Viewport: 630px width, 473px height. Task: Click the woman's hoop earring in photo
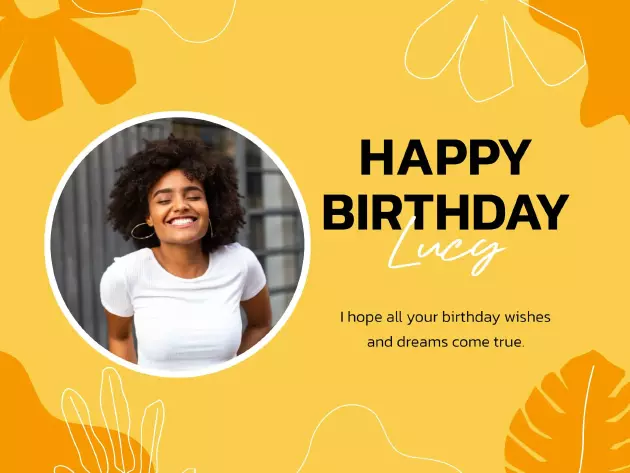coord(143,231)
